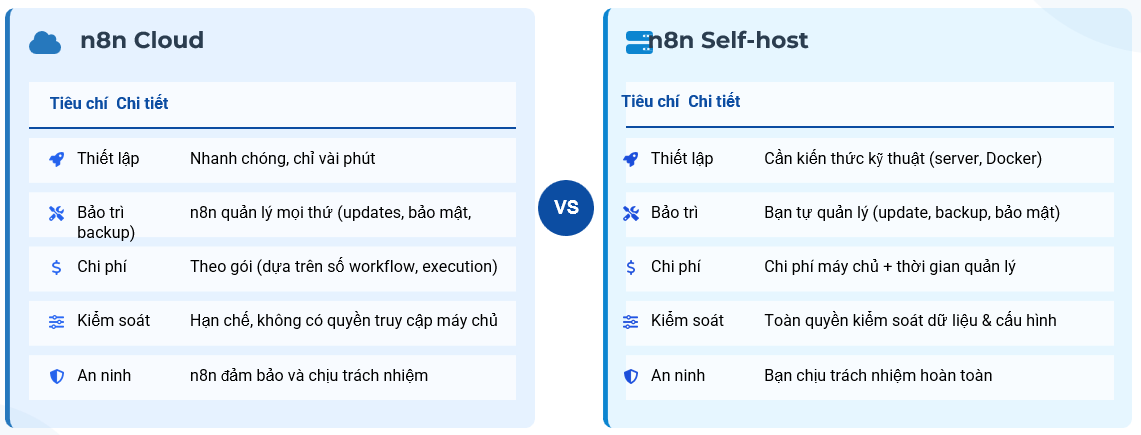Screen dimensions: 1141x435
Task: Click the wrench icon in Self-host table
Action: pos(630,213)
